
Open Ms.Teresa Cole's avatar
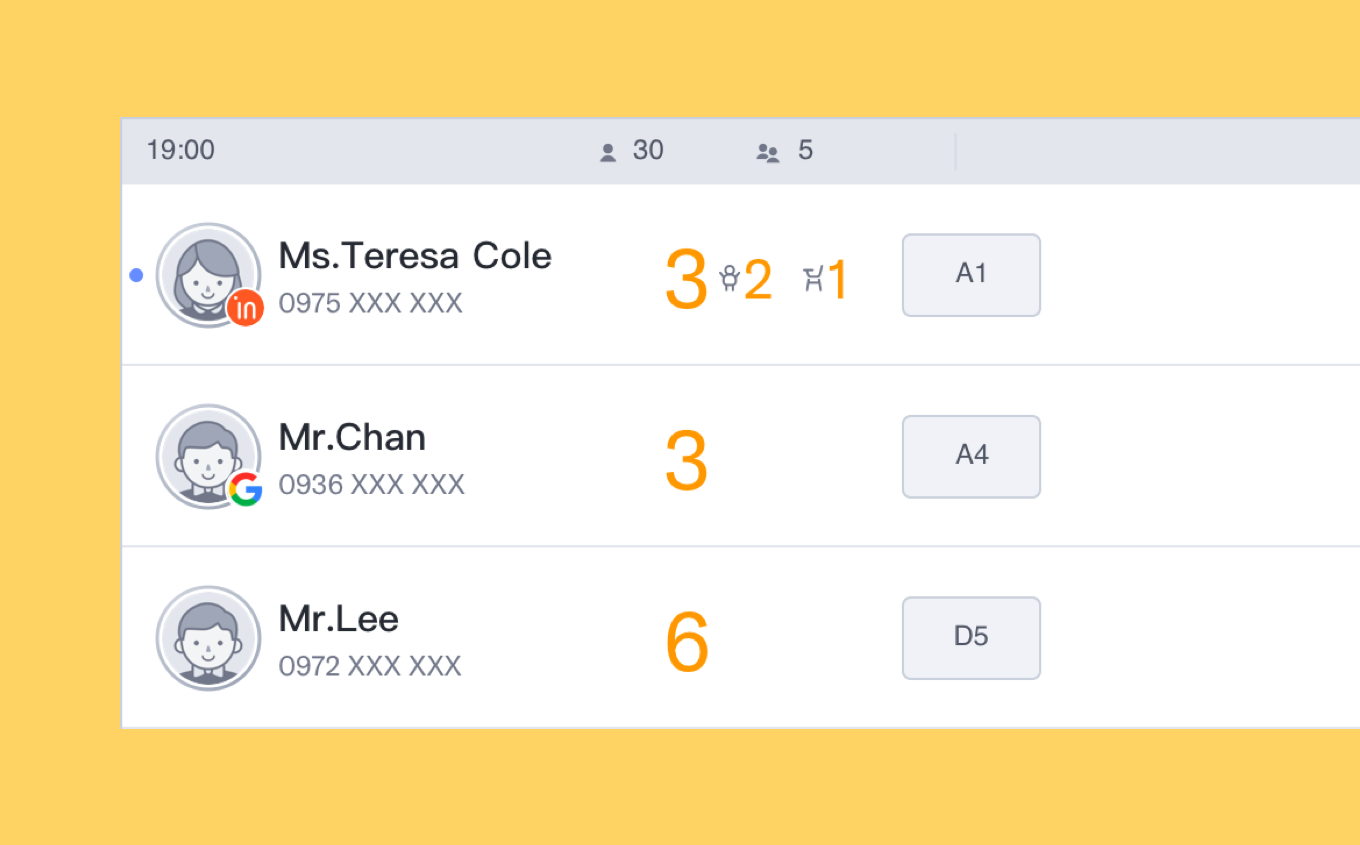click(x=206, y=272)
